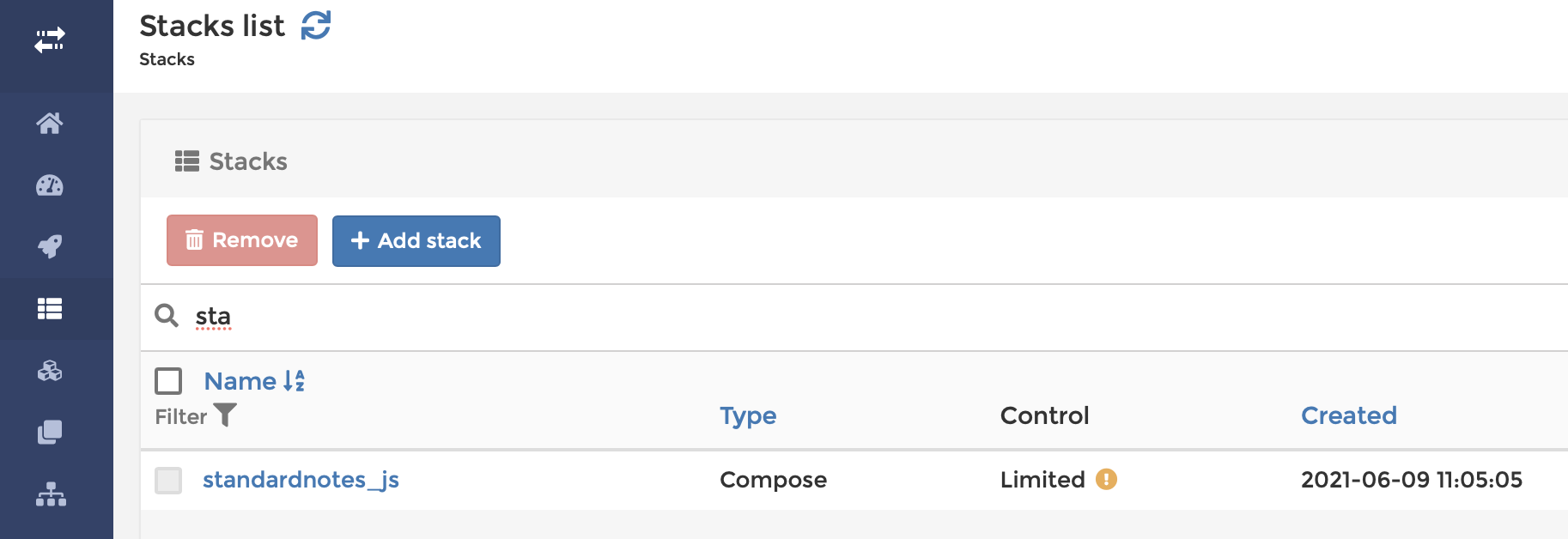Collapse the sidebar with the arrows icon

coord(50,38)
